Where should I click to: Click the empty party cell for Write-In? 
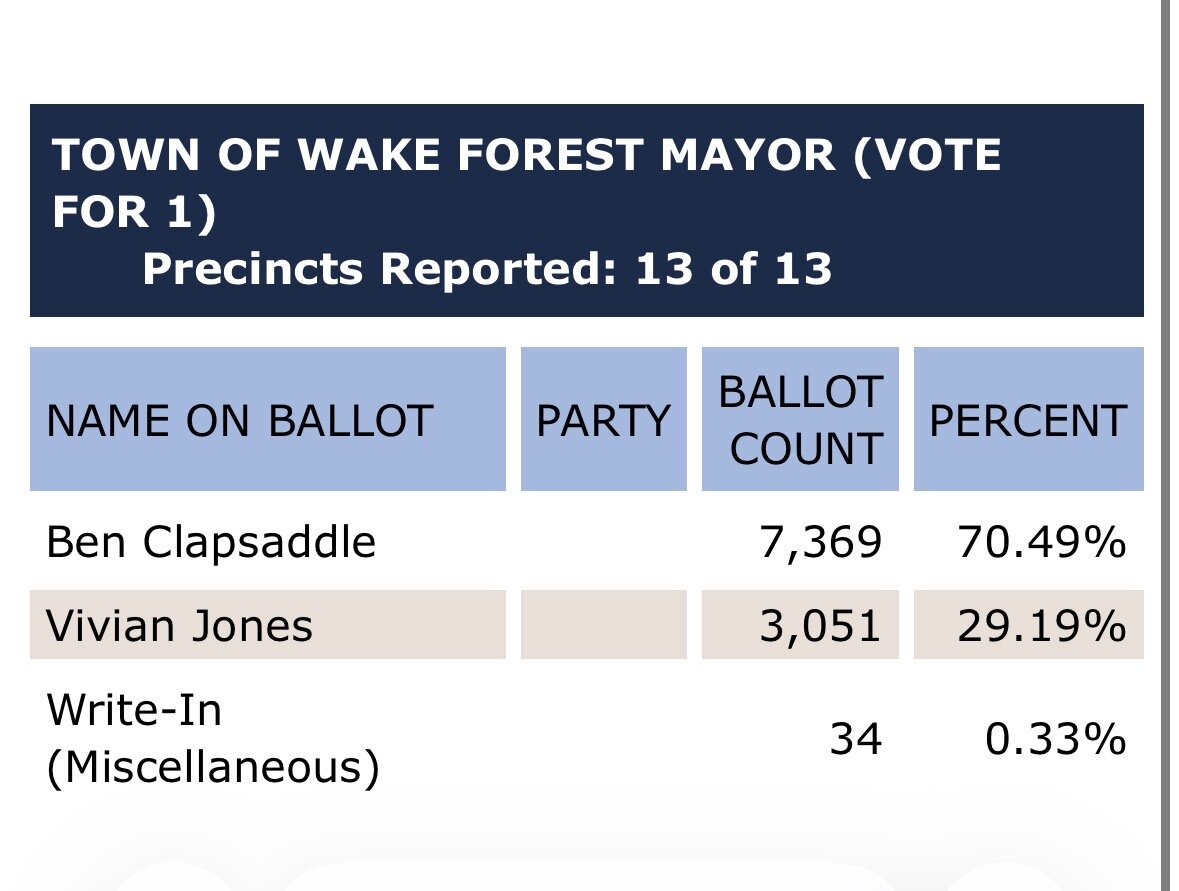point(603,740)
